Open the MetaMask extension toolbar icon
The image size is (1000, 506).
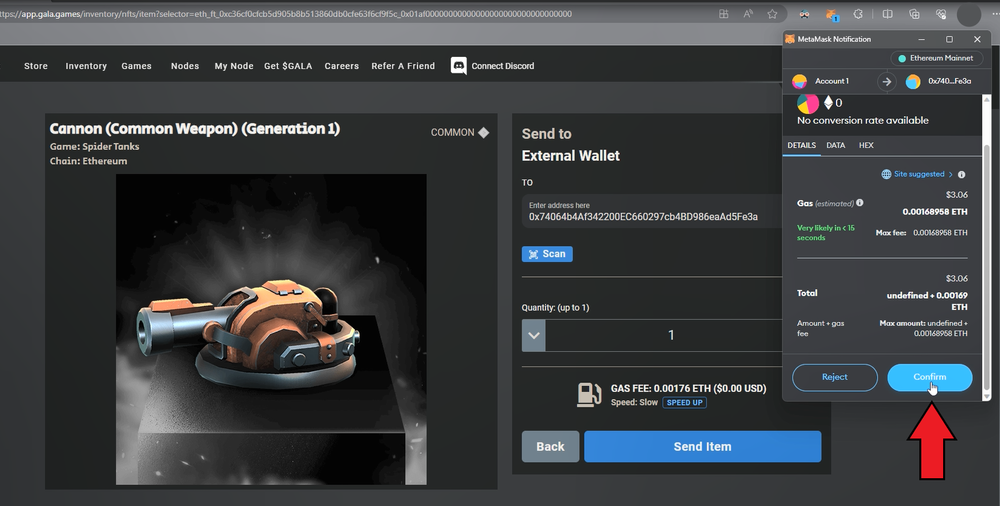pyautogui.click(x=831, y=14)
